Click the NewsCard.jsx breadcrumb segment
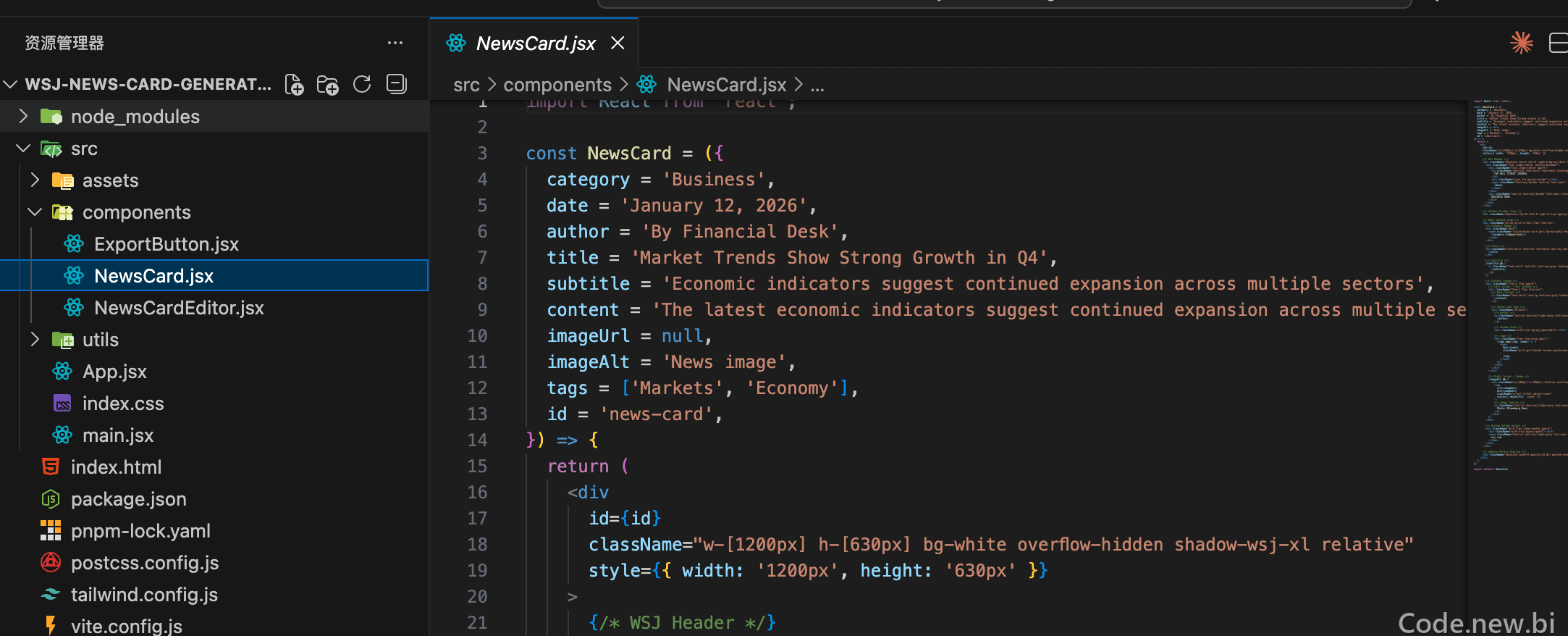 (726, 85)
